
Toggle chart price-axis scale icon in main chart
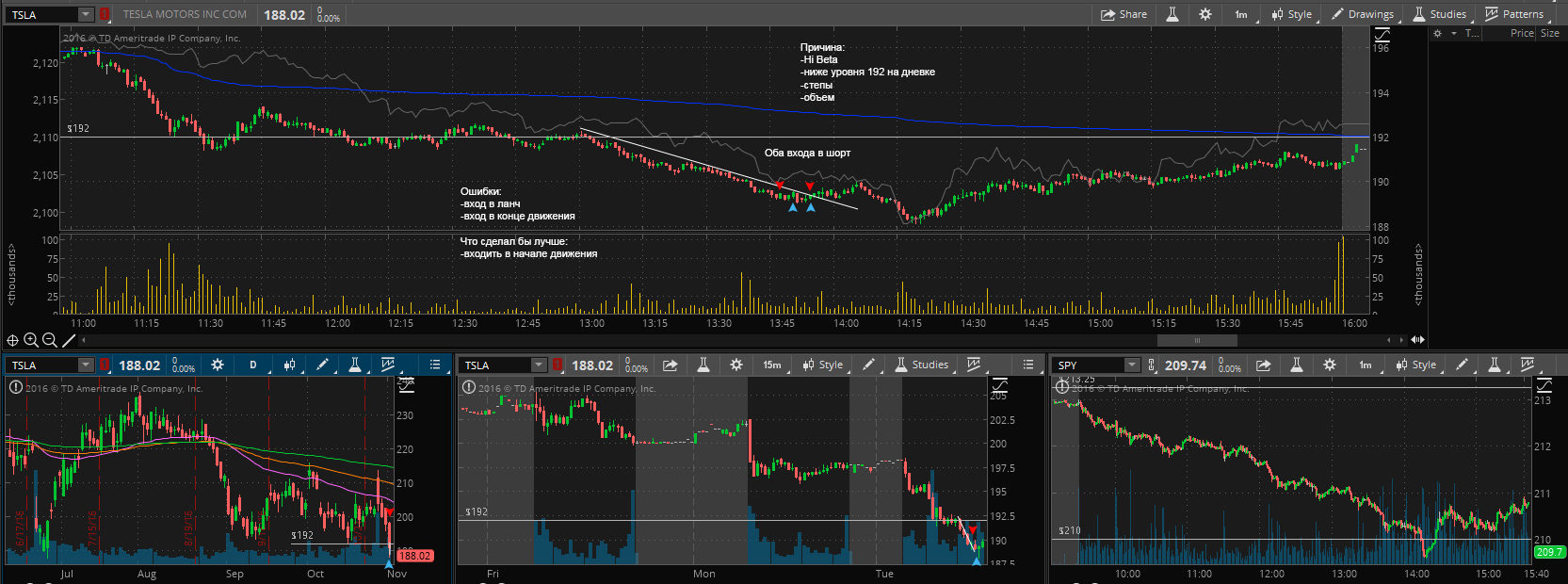click(1382, 35)
